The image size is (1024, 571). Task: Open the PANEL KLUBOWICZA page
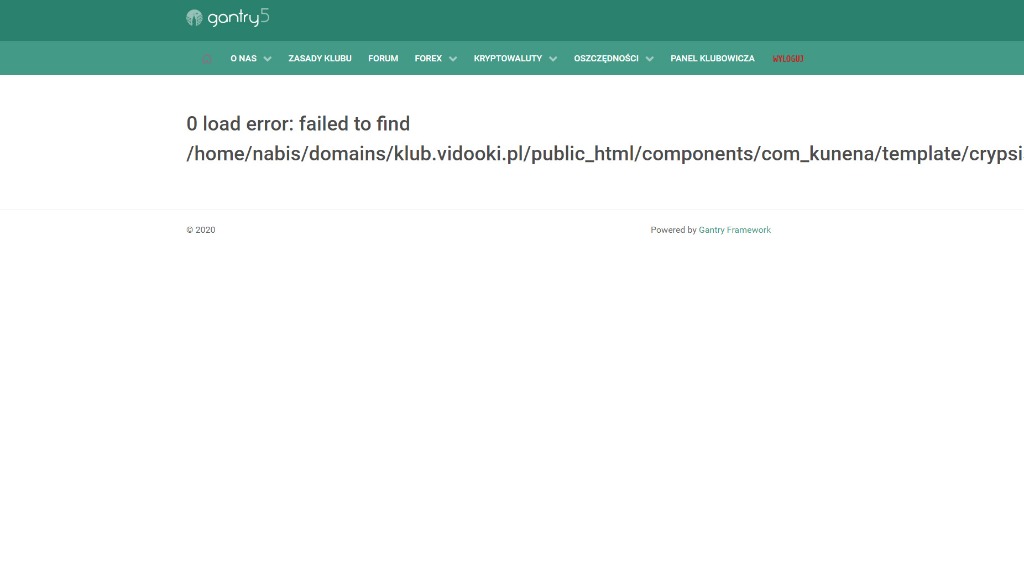coord(712,59)
